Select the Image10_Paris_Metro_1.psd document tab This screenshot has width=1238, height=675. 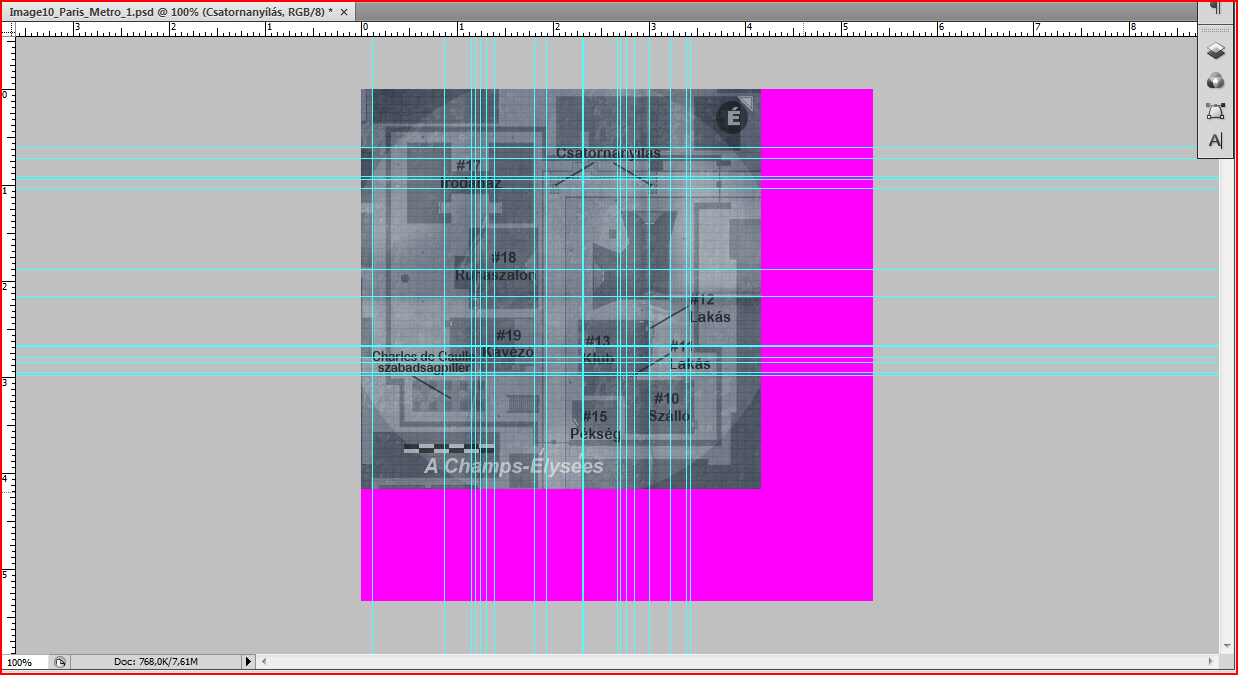170,12
